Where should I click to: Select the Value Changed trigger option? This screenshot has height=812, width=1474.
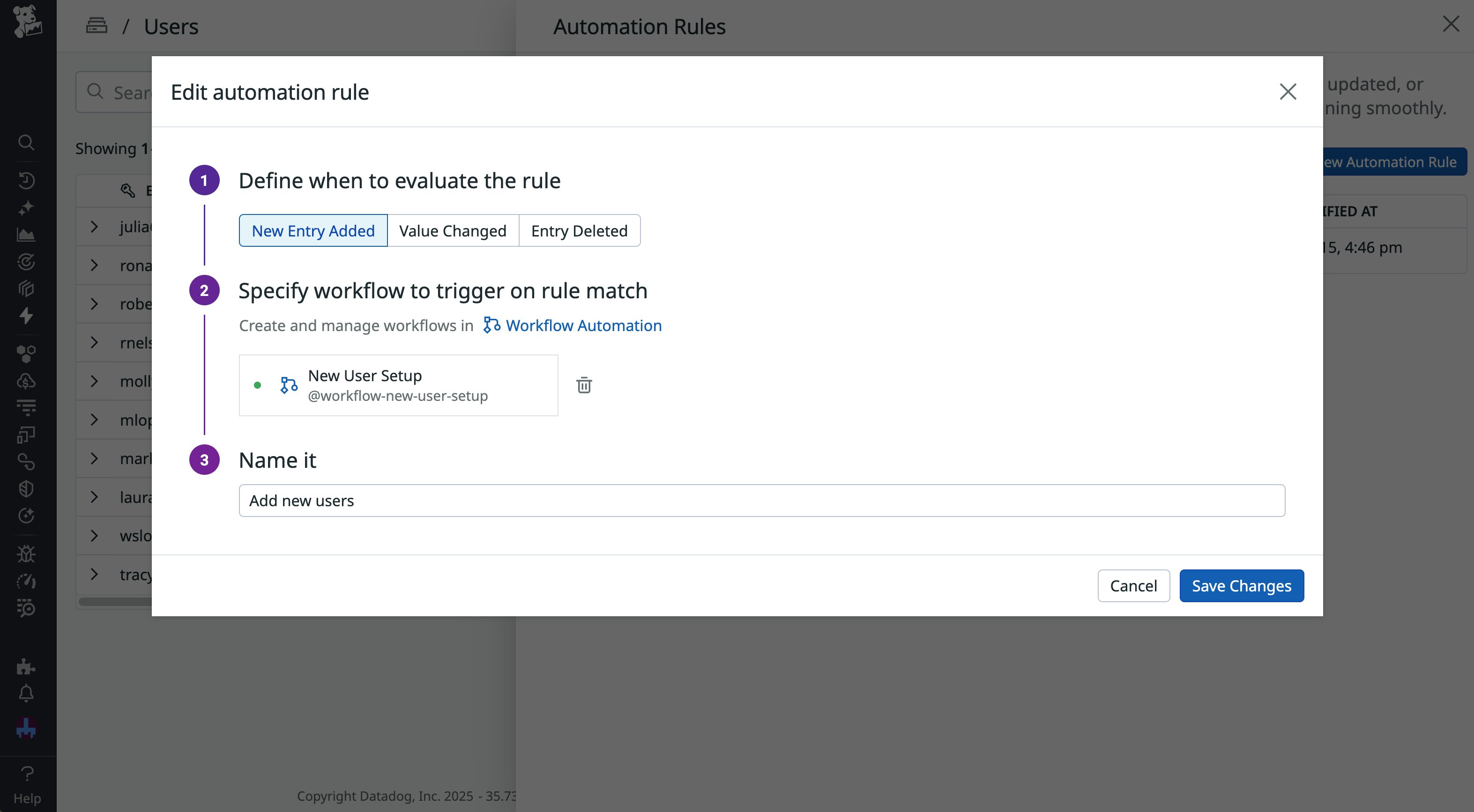[453, 230]
